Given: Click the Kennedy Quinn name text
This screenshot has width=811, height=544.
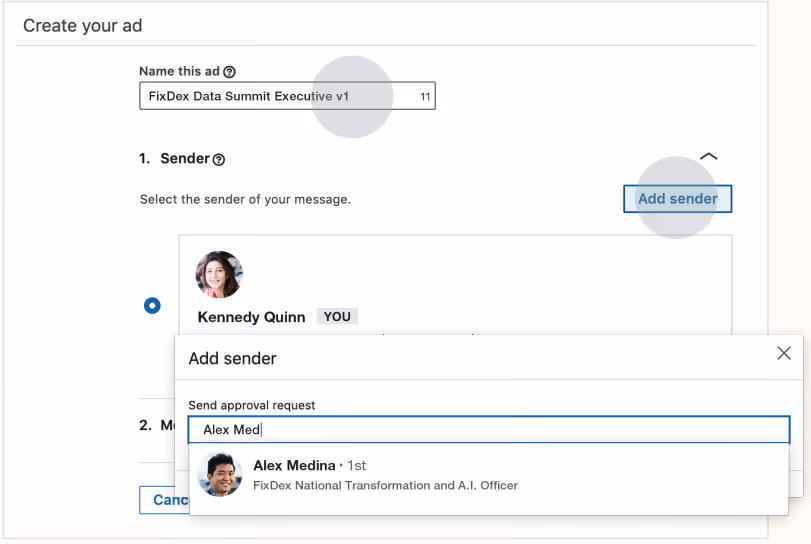Looking at the screenshot, I should (x=251, y=317).
